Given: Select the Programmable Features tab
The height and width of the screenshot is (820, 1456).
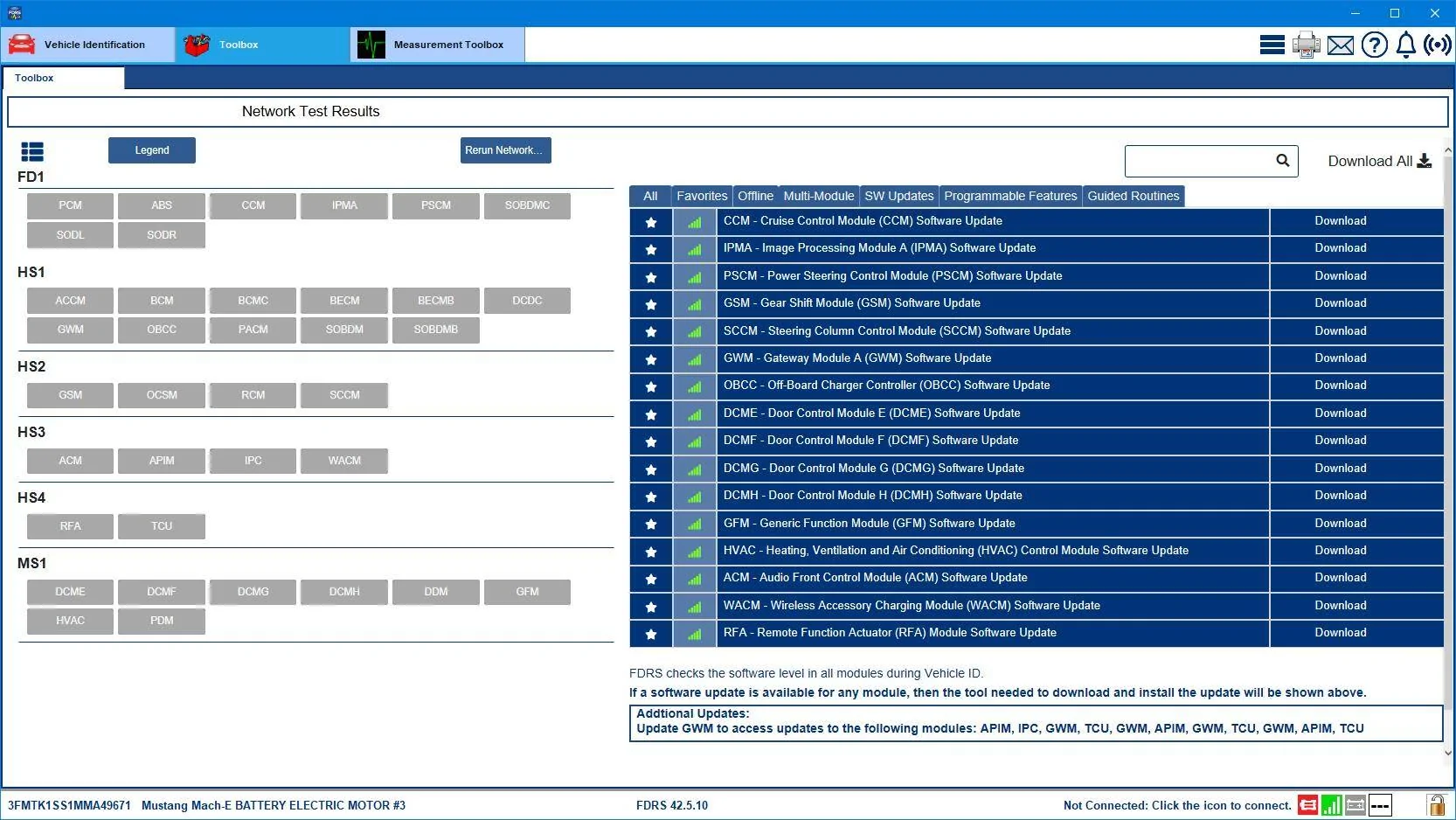Looking at the screenshot, I should pos(1010,196).
